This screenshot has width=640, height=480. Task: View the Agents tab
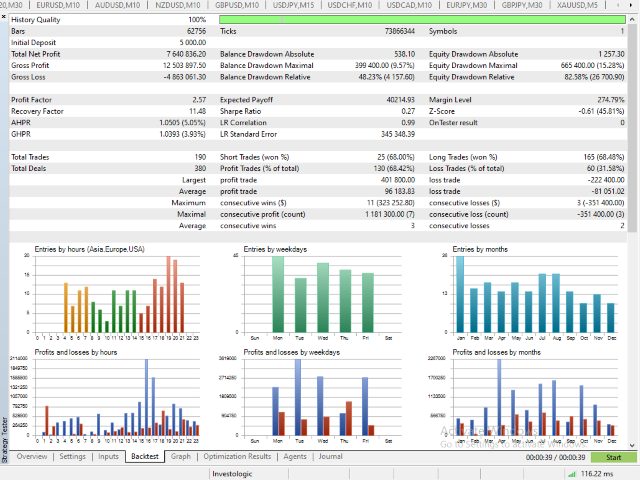pos(295,456)
